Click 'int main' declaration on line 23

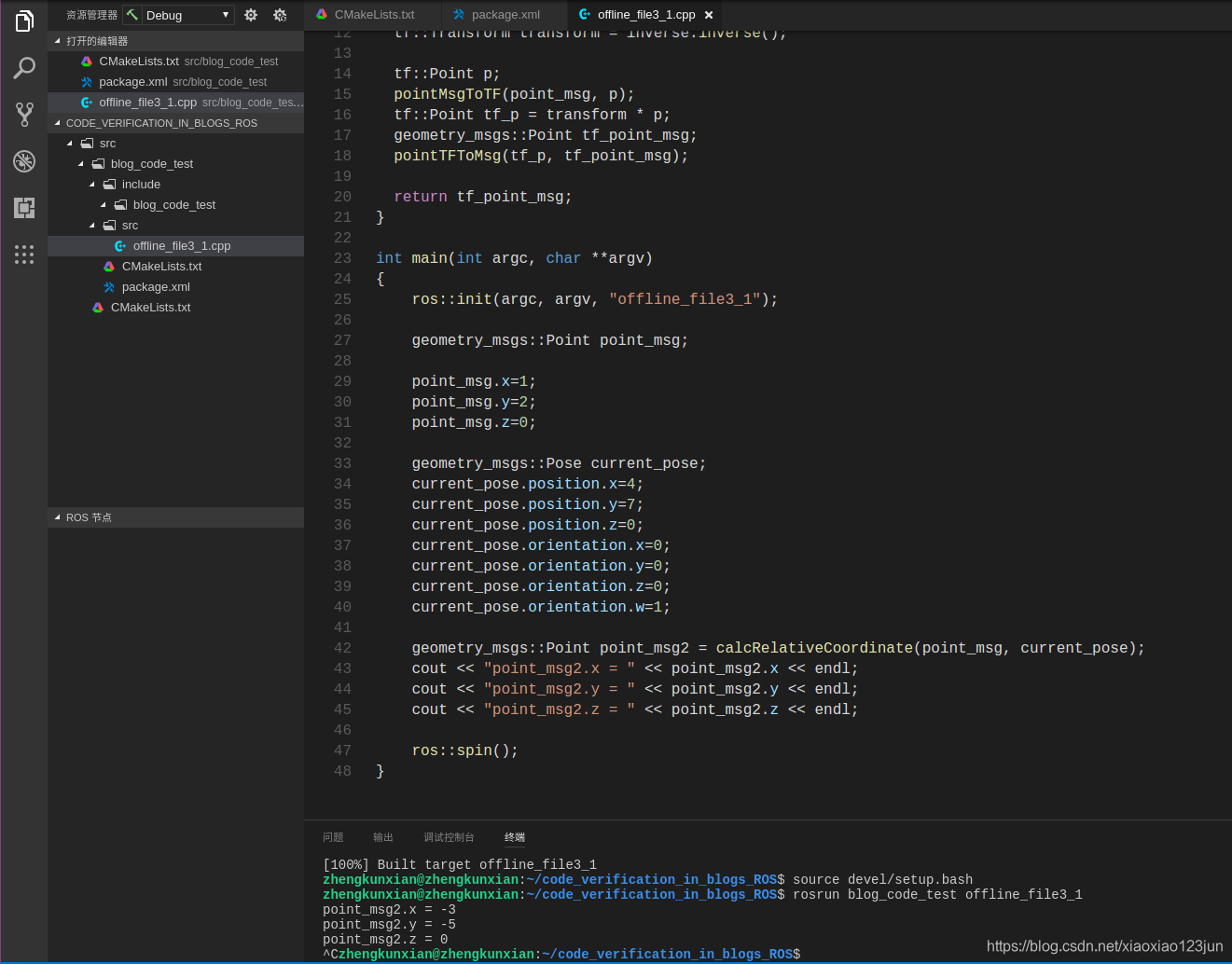[x=411, y=258]
